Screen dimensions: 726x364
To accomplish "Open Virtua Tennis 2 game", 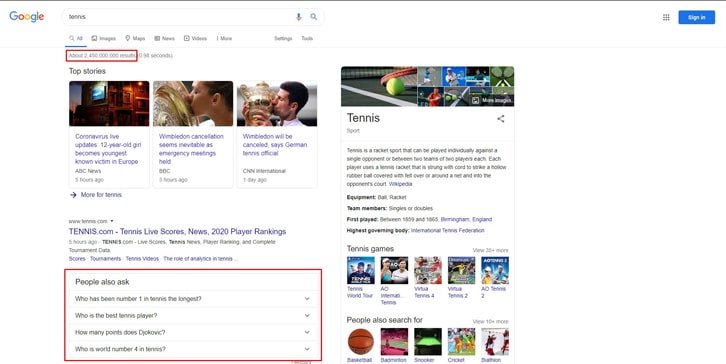I will tap(461, 277).
